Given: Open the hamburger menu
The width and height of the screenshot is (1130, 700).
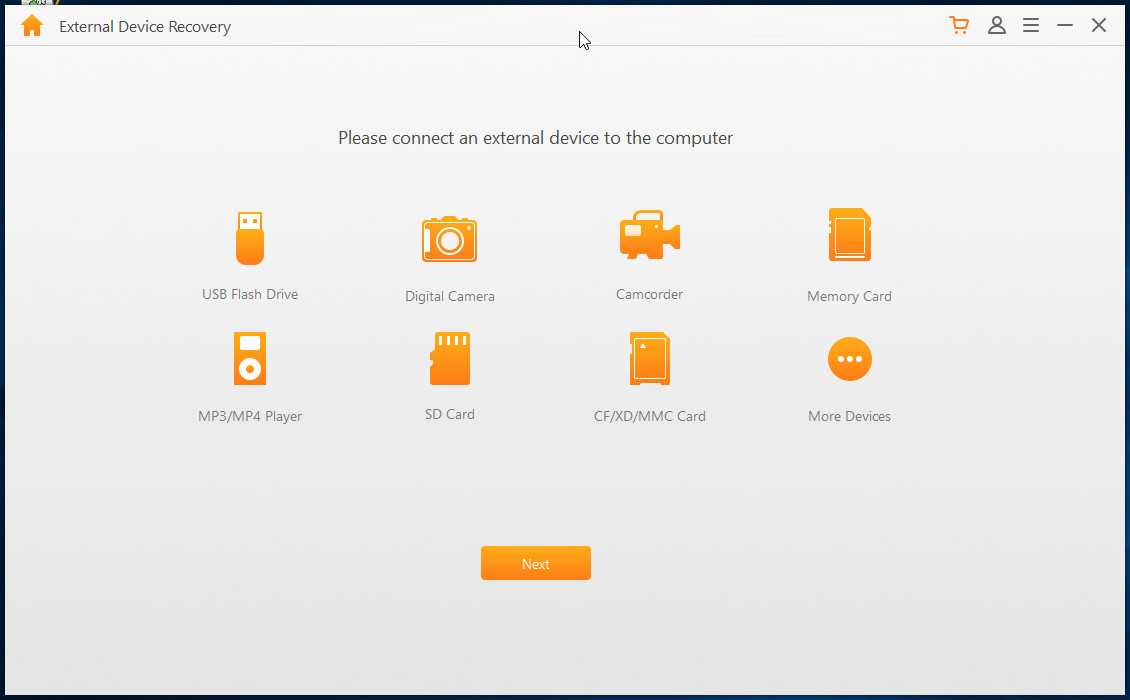Looking at the screenshot, I should point(1031,26).
